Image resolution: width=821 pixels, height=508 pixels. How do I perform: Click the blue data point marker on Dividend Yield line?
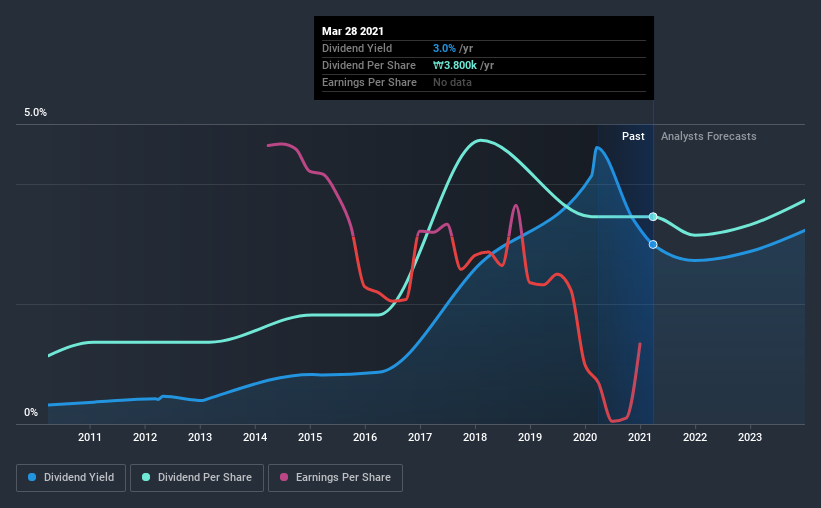[x=653, y=245]
